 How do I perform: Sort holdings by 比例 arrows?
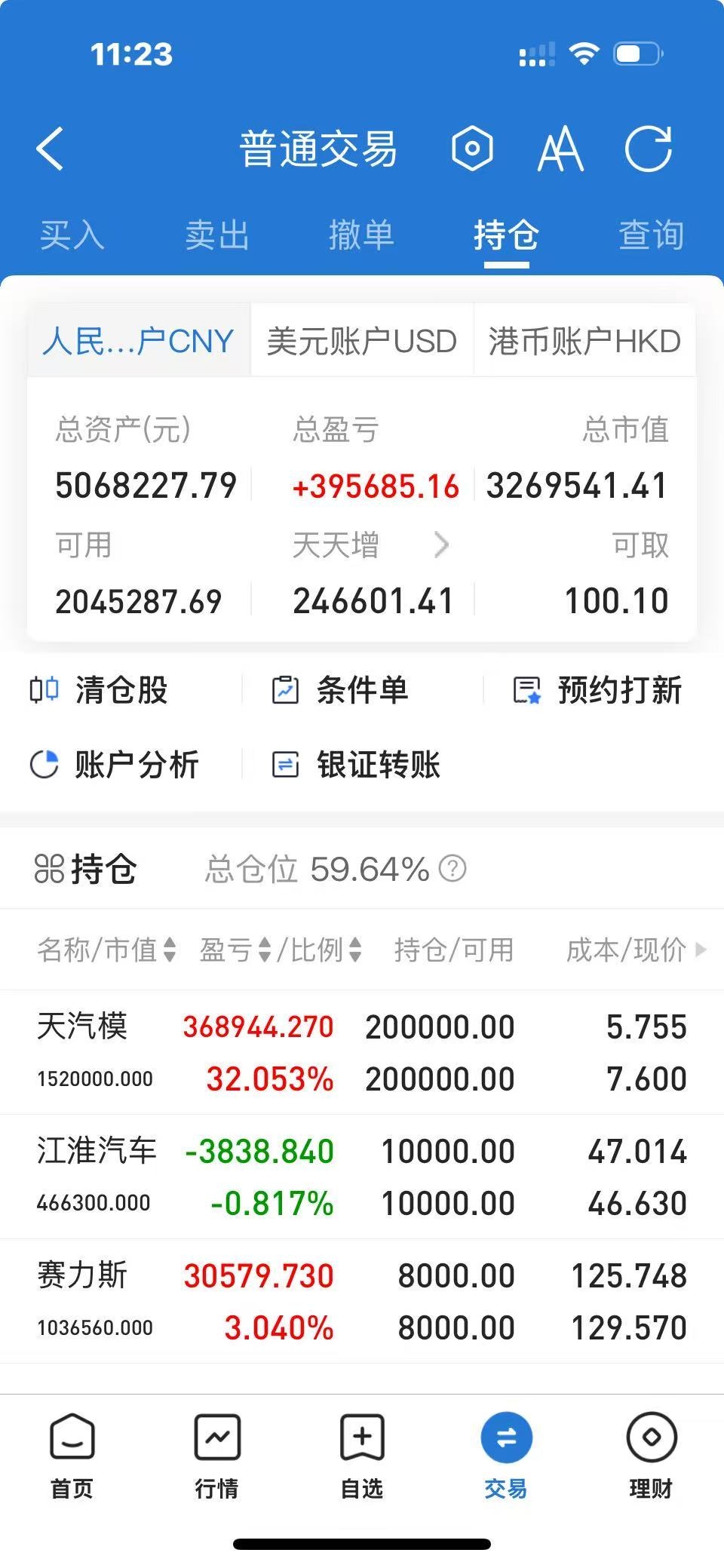355,950
